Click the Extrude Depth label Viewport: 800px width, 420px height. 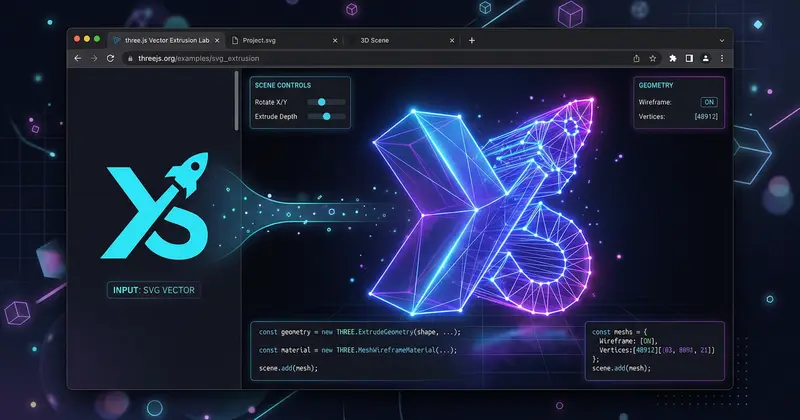(x=276, y=116)
